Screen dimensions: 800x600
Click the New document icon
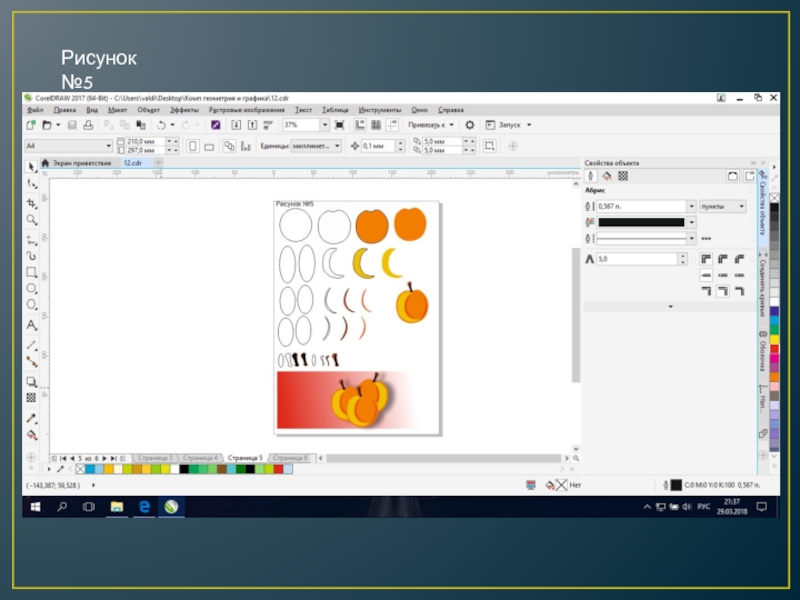(x=31, y=125)
